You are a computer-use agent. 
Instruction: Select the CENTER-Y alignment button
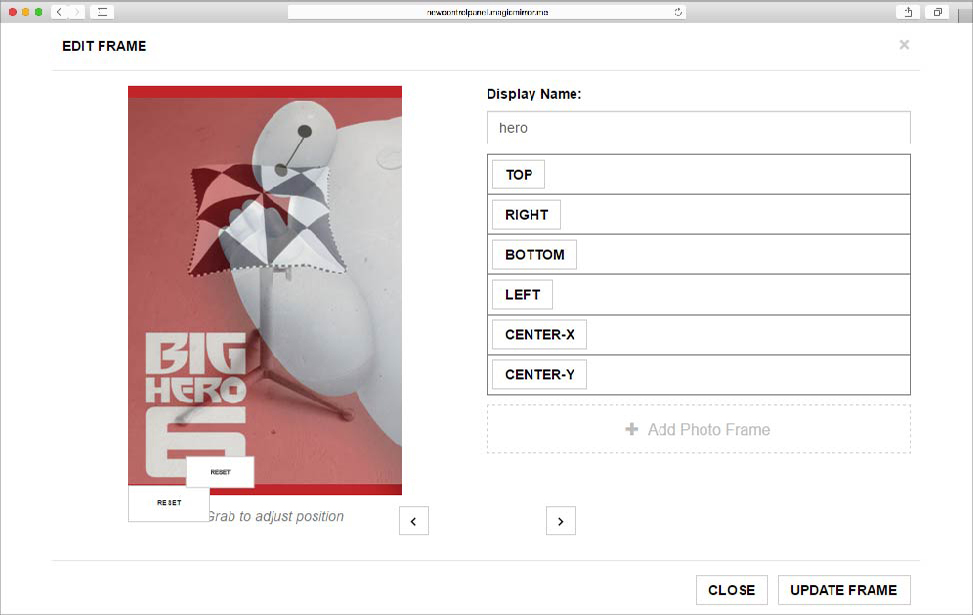[539, 374]
